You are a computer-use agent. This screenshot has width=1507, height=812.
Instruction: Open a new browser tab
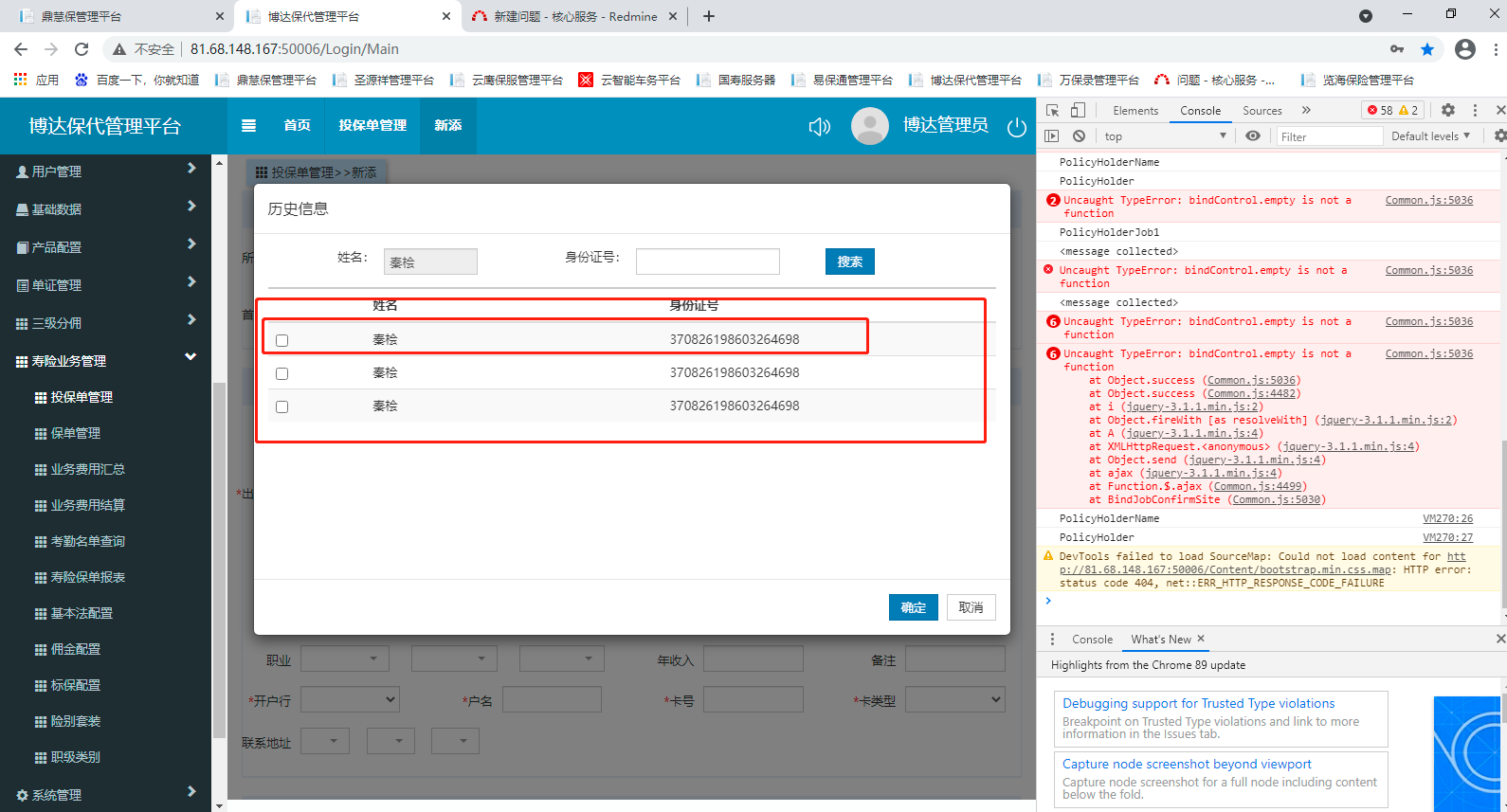[709, 16]
